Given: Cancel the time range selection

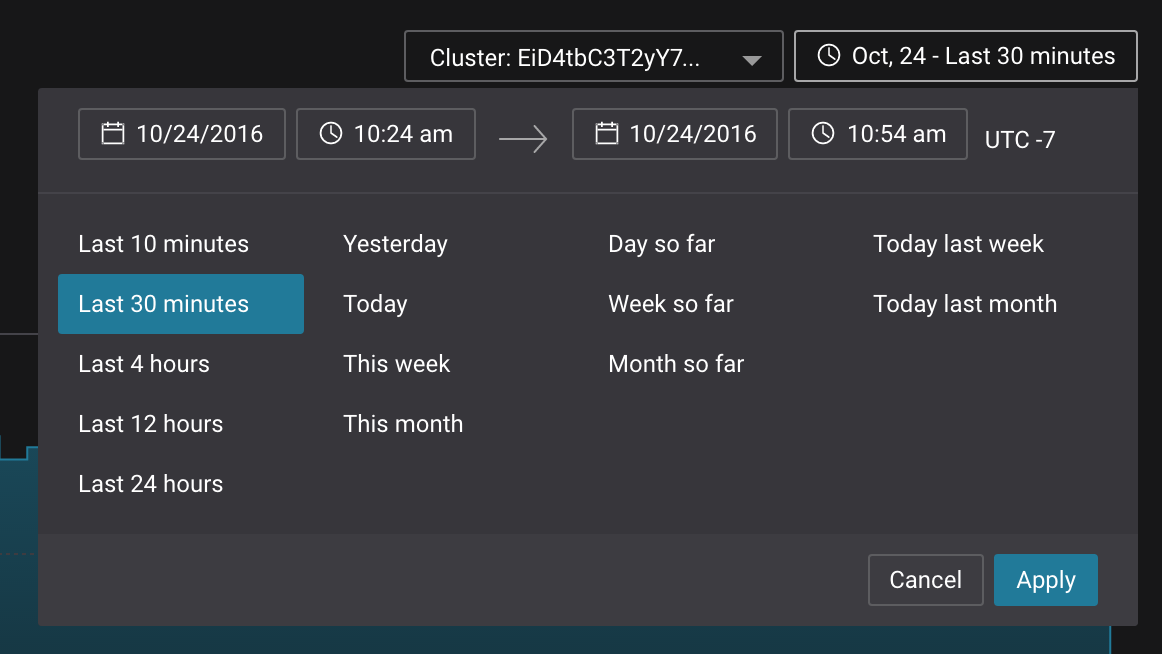Looking at the screenshot, I should click(925, 580).
